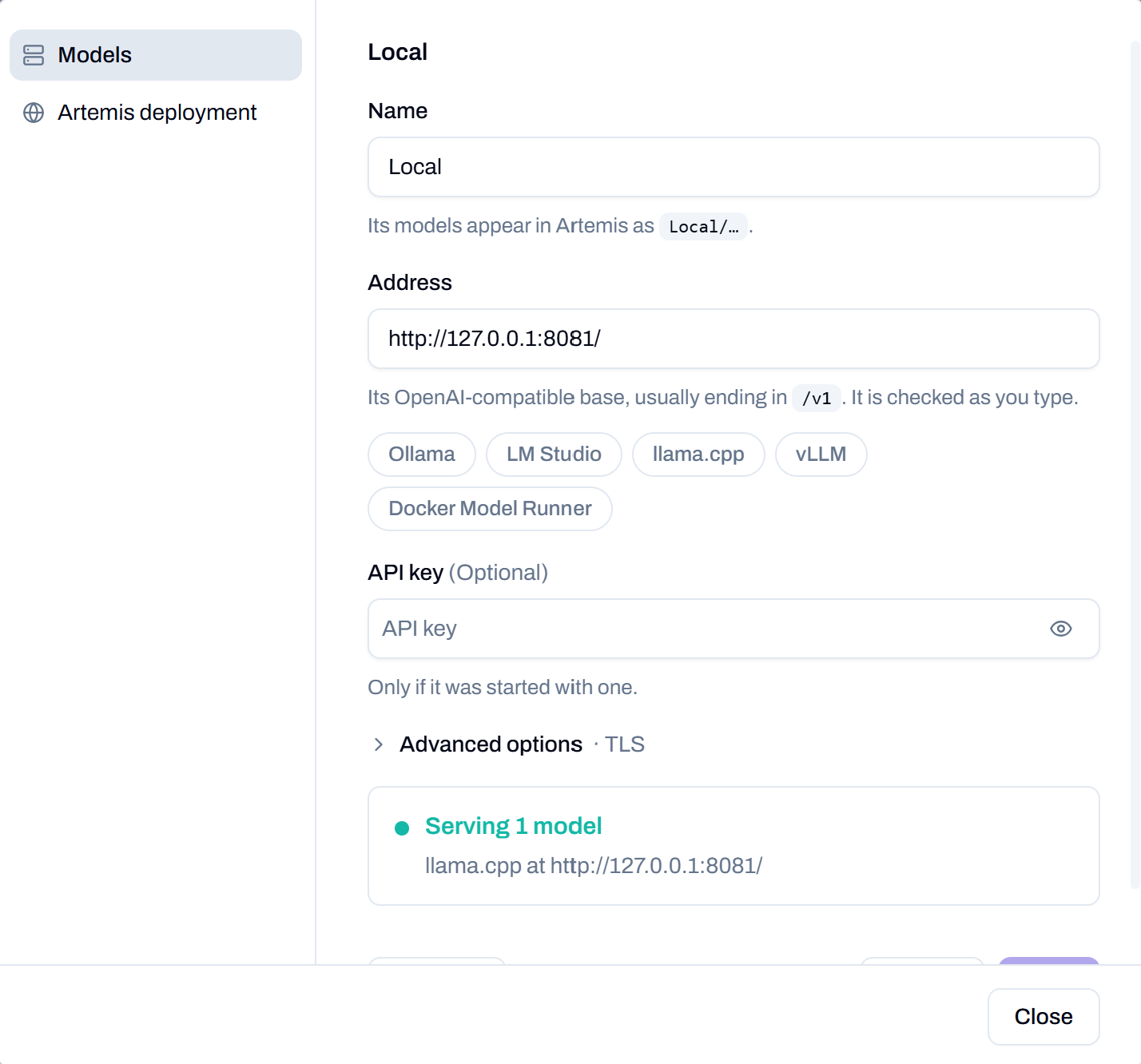The image size is (1141, 1064).
Task: Open the Models section in sidebar
Action: coord(156,55)
